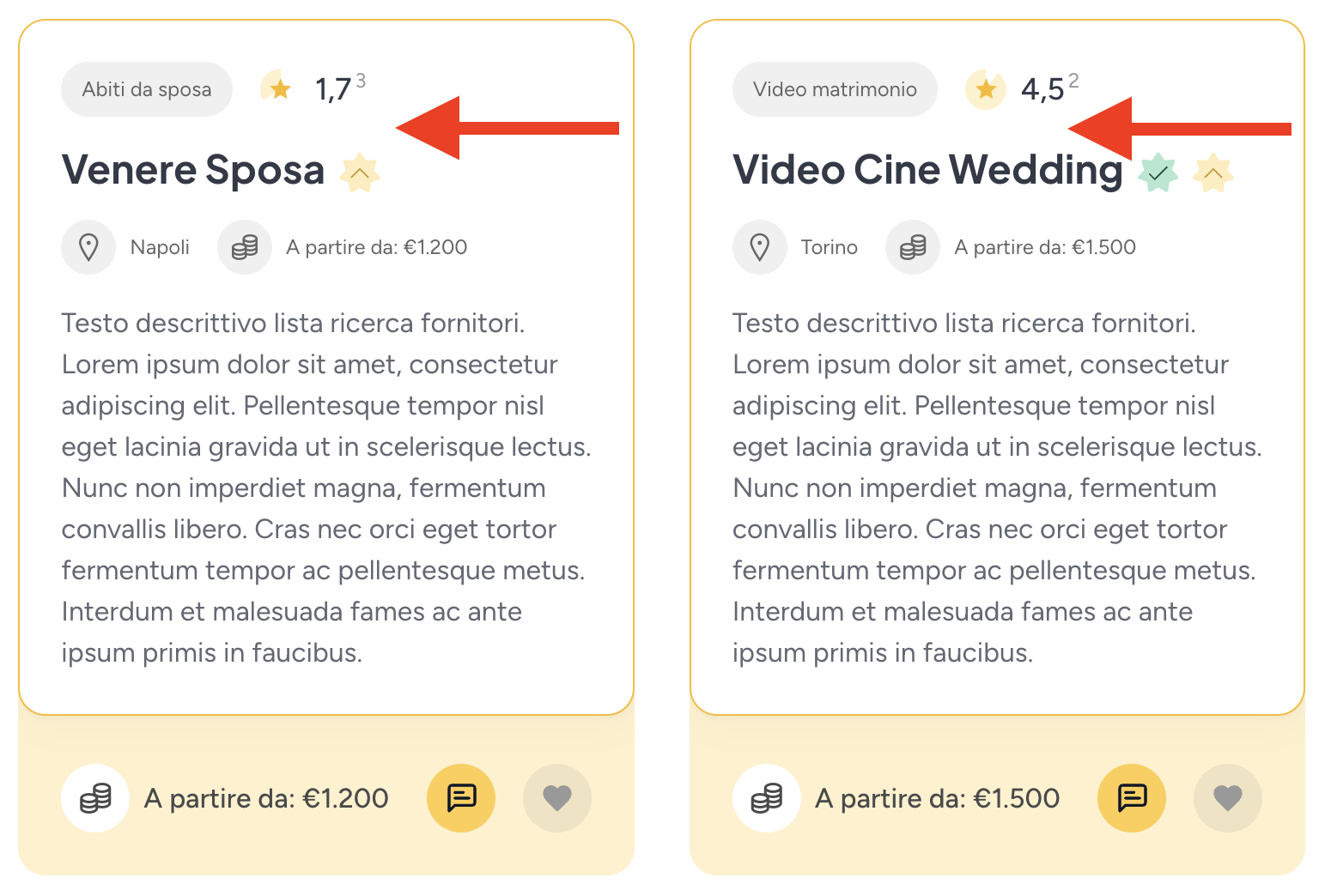Image resolution: width=1331 pixels, height=896 pixels.
Task: Click the star rating icon on Video Cine Wedding card
Action: (x=986, y=88)
